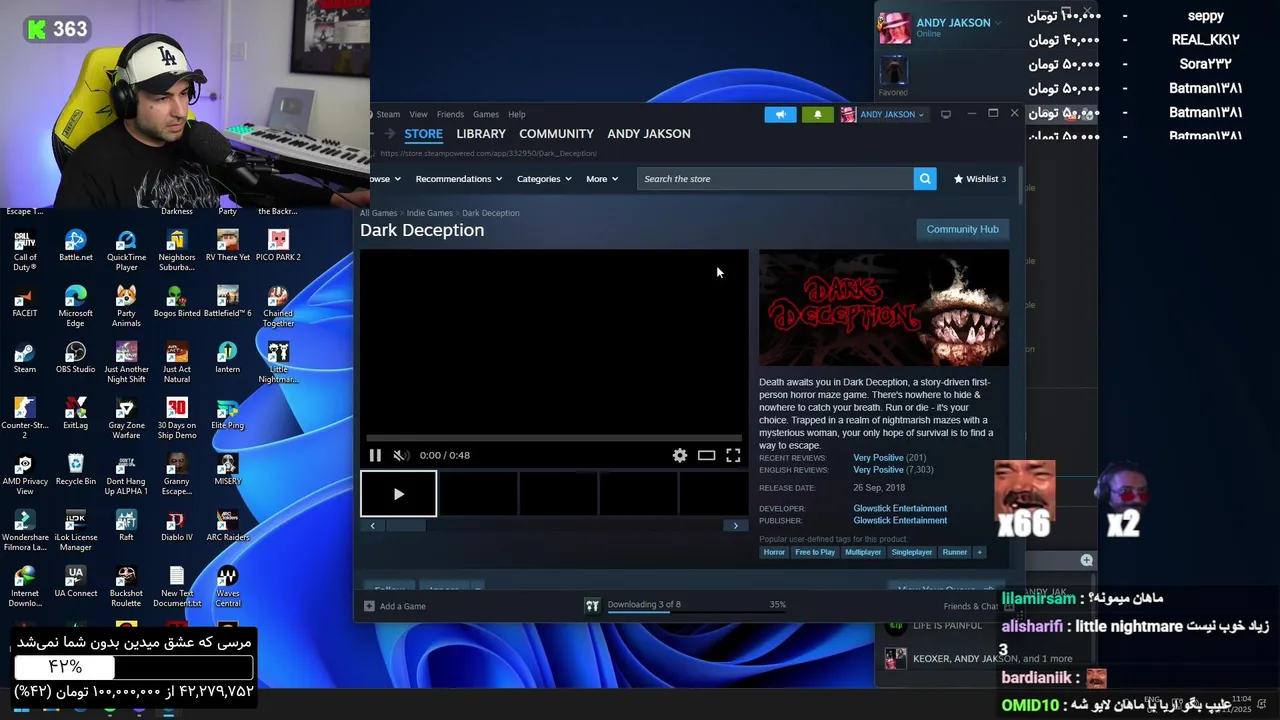Open OBS Studio desktop icon
The width and height of the screenshot is (1280, 720).
pyautogui.click(x=75, y=358)
